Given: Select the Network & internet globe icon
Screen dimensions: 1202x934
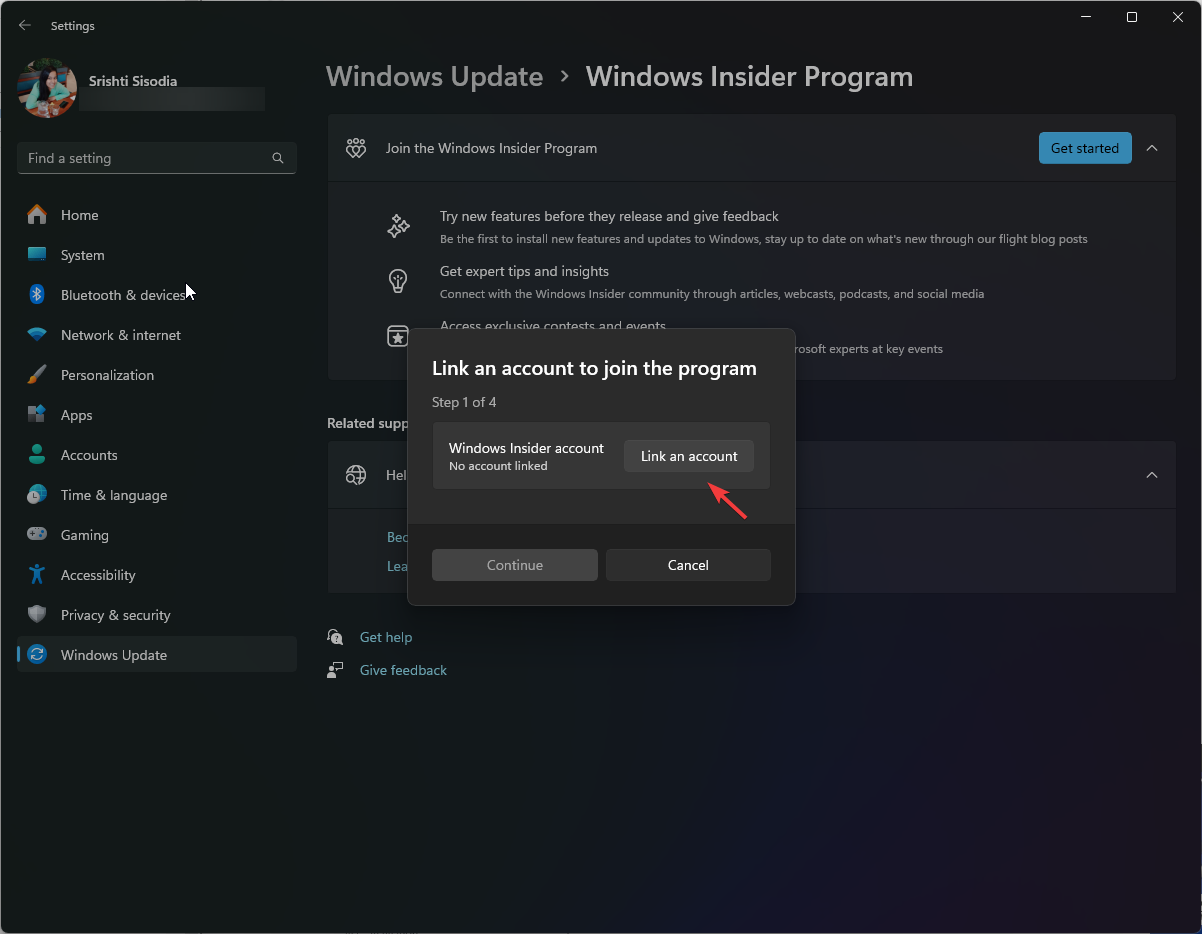Looking at the screenshot, I should coord(36,335).
